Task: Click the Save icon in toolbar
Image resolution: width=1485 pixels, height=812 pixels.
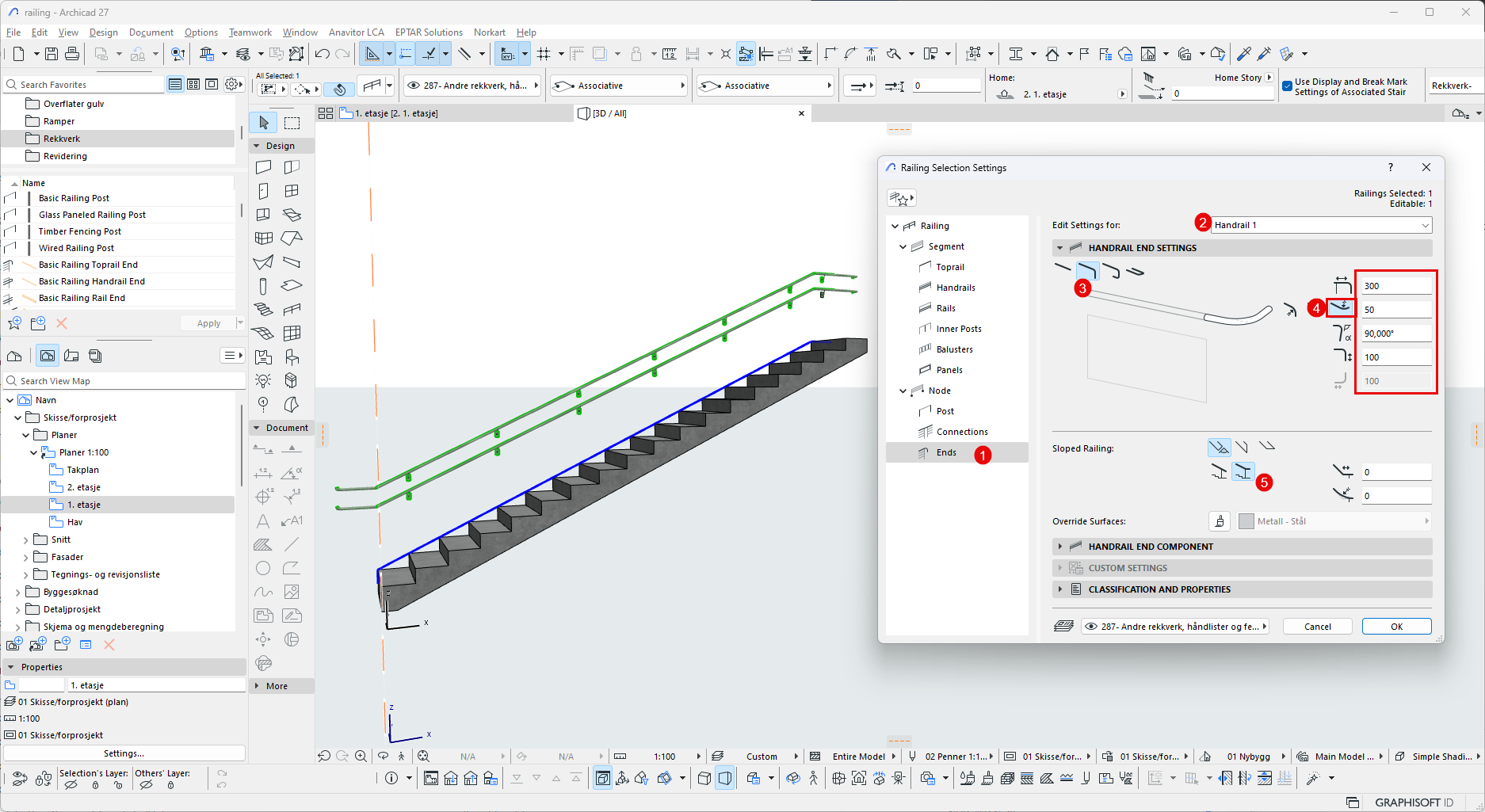Action: click(x=52, y=54)
